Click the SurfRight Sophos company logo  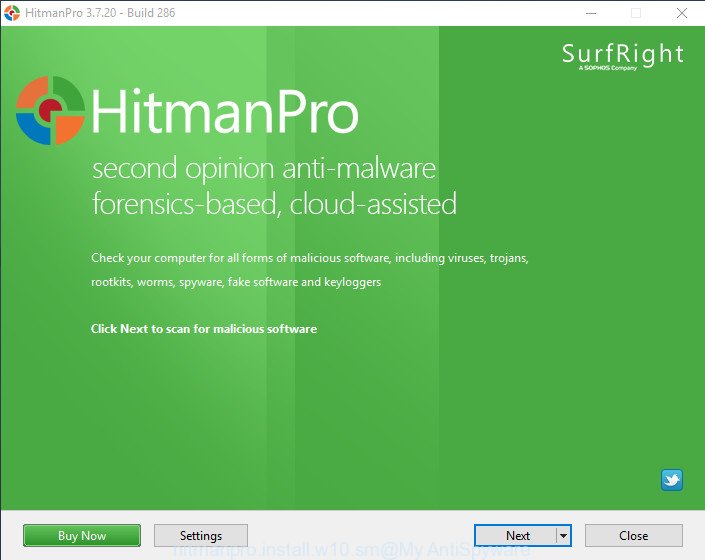pos(623,57)
